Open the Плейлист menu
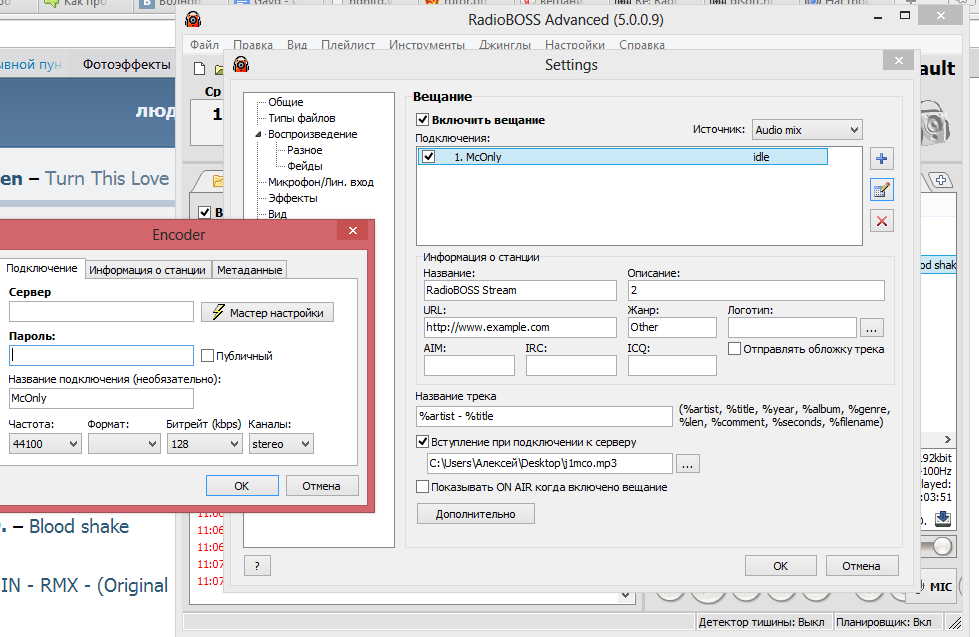Screen dimensions: 979x637 point(348,45)
